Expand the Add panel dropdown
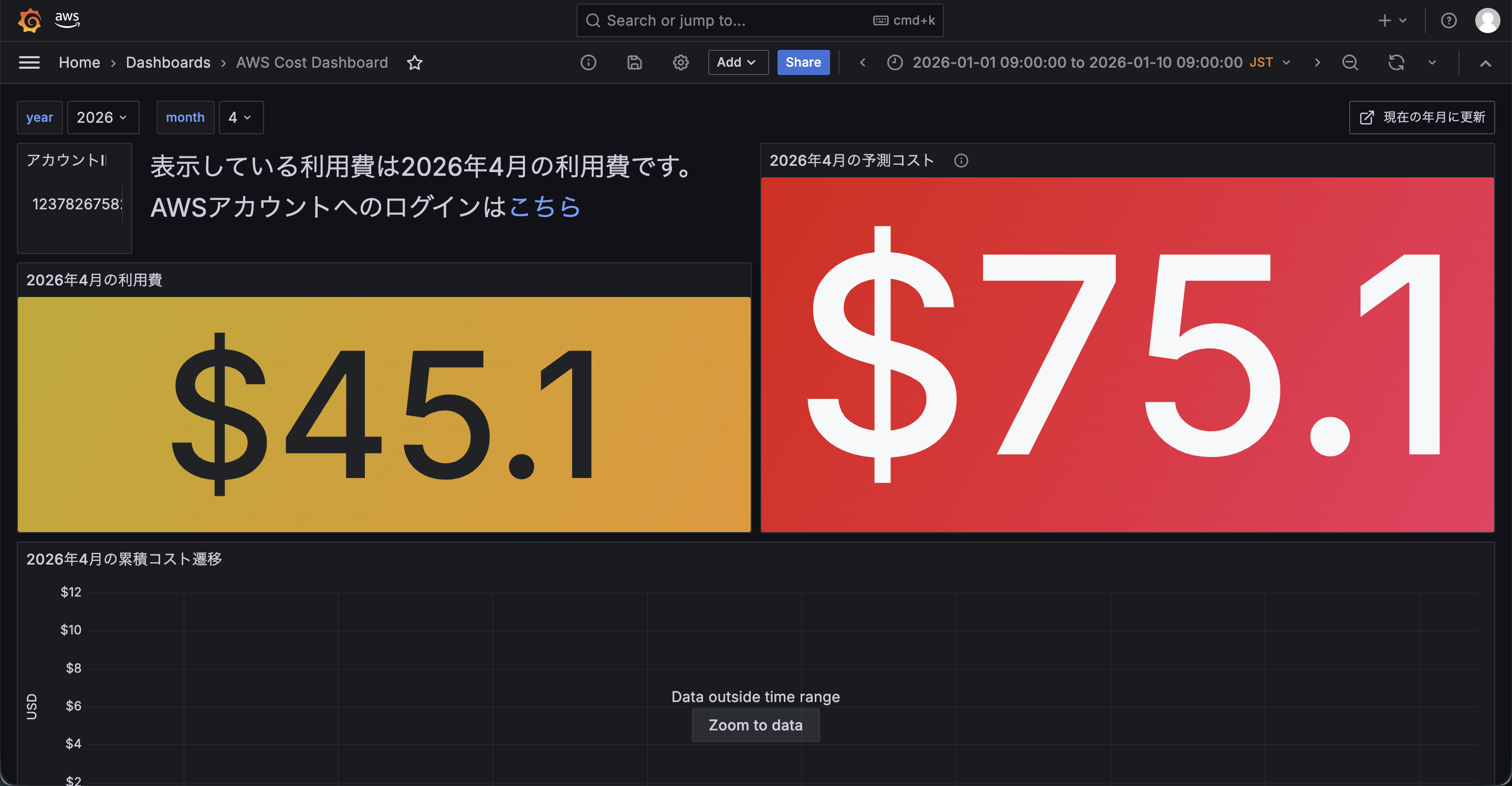Viewport: 1512px width, 786px height. tap(737, 61)
